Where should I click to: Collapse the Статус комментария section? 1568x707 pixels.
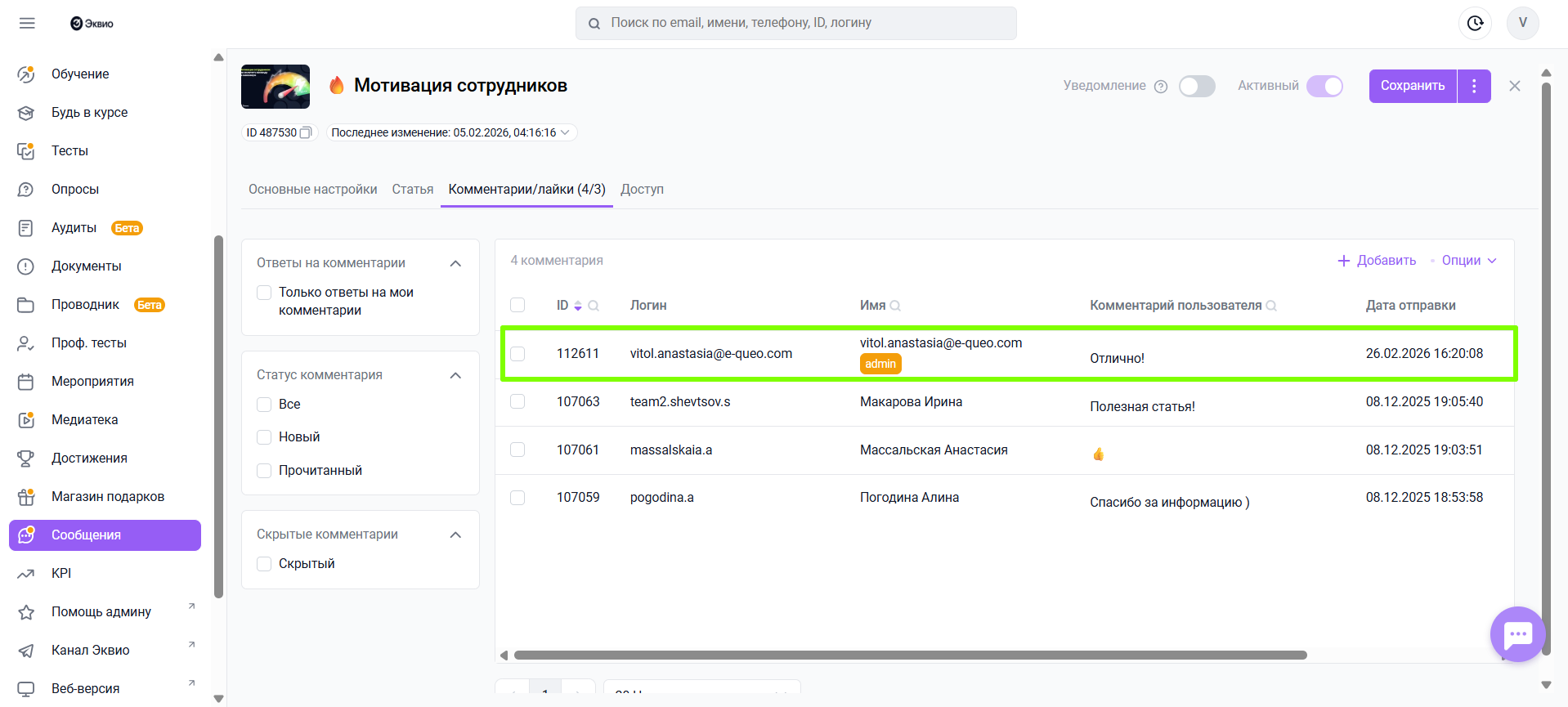(x=455, y=375)
